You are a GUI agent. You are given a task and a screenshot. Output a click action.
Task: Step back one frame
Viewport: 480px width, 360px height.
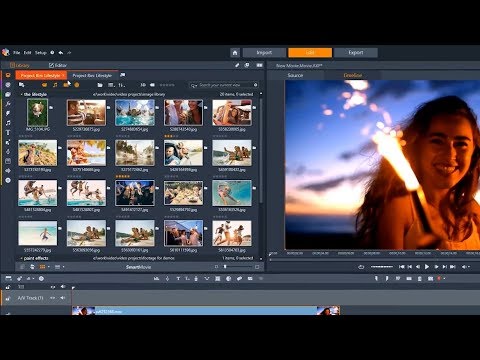point(418,267)
